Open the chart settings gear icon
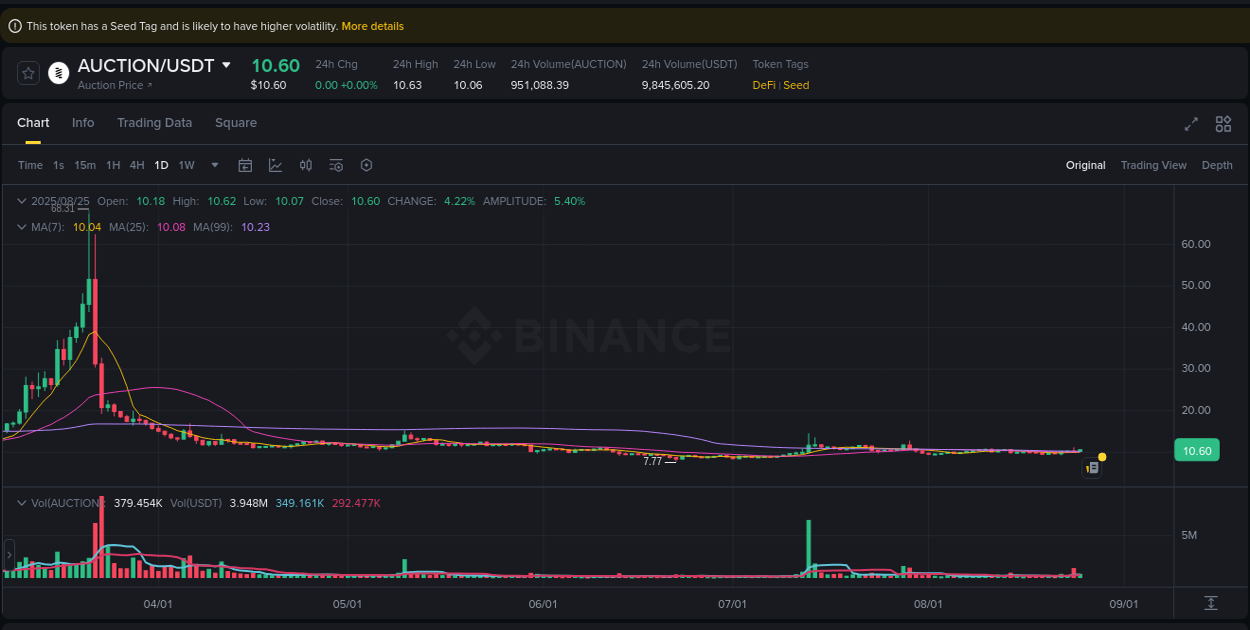This screenshot has width=1250, height=630. tap(366, 164)
